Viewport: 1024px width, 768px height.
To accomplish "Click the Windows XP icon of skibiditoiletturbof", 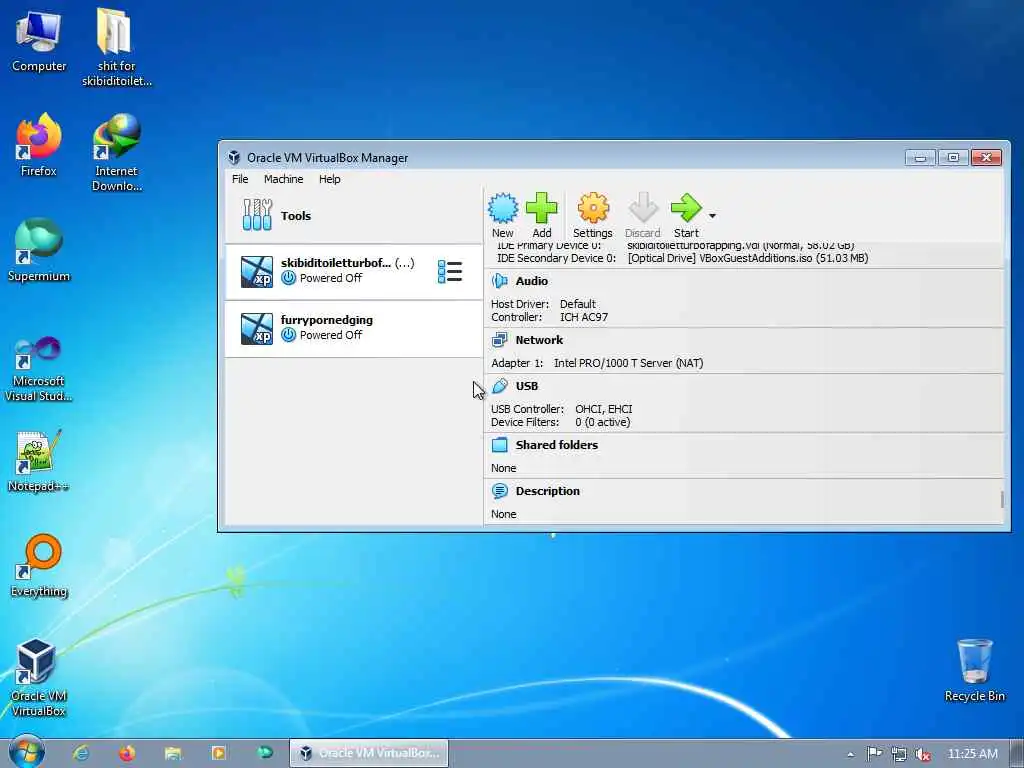I will [x=257, y=272].
